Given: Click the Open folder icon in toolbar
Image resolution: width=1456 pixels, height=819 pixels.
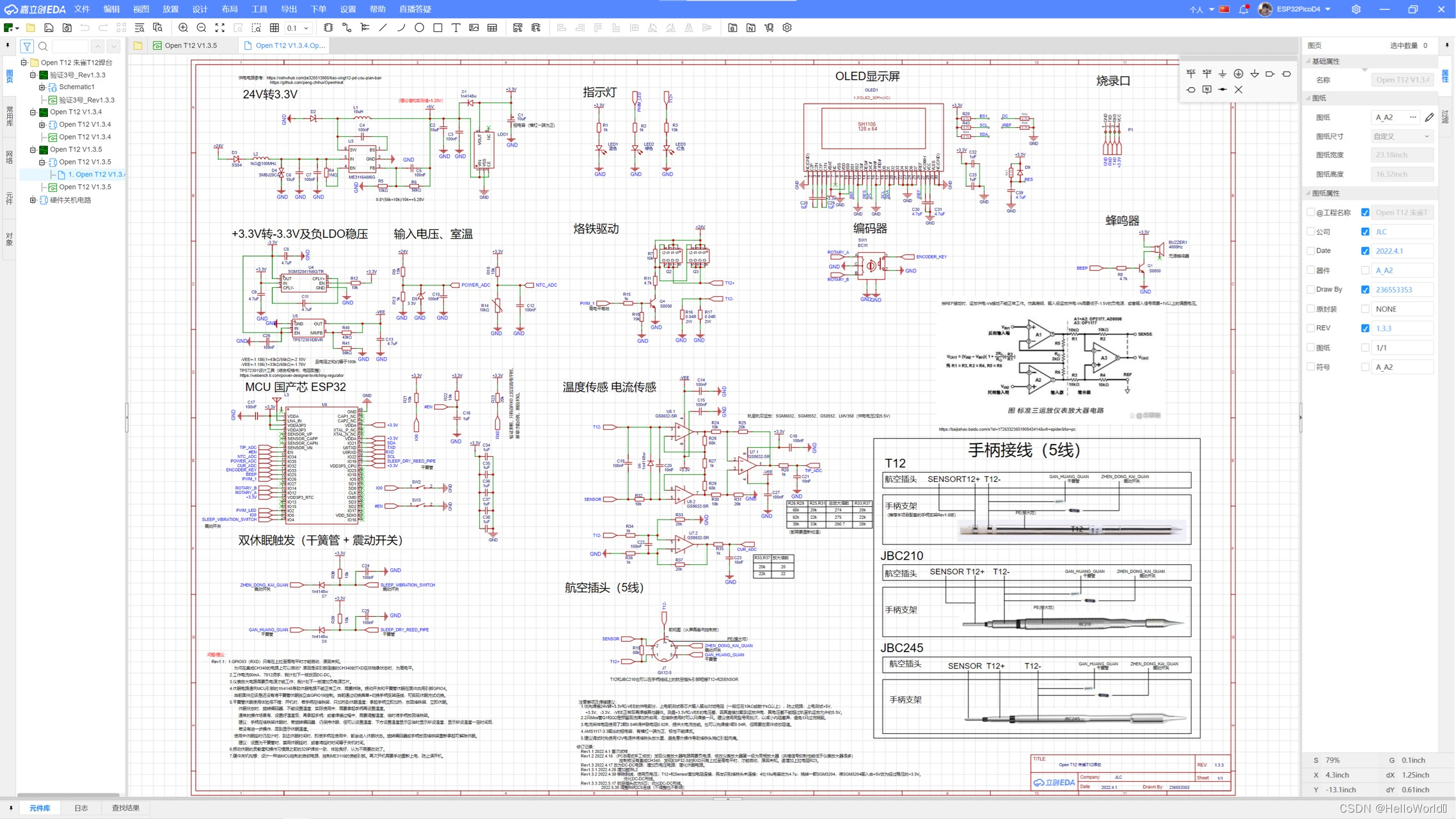Looking at the screenshot, I should click(31, 28).
